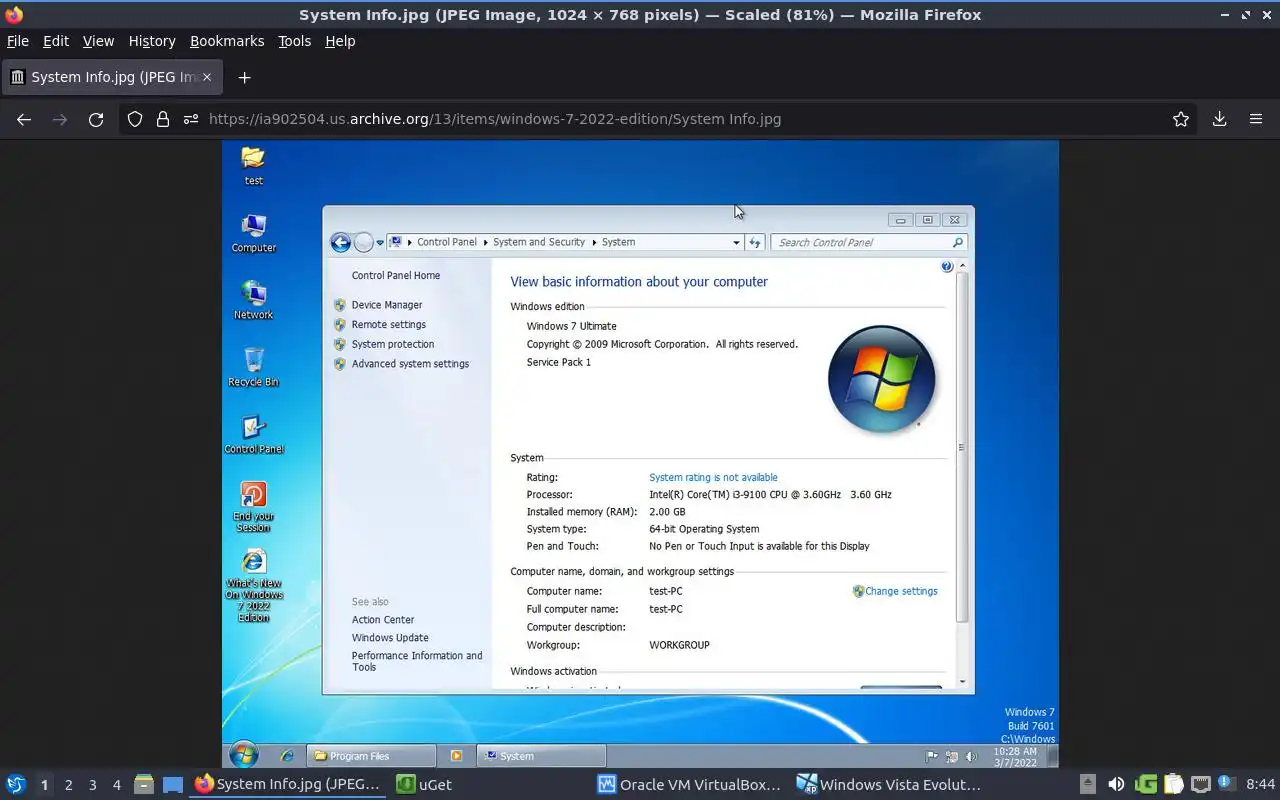
Task: Click the show desktop panel icon
Action: (173, 785)
